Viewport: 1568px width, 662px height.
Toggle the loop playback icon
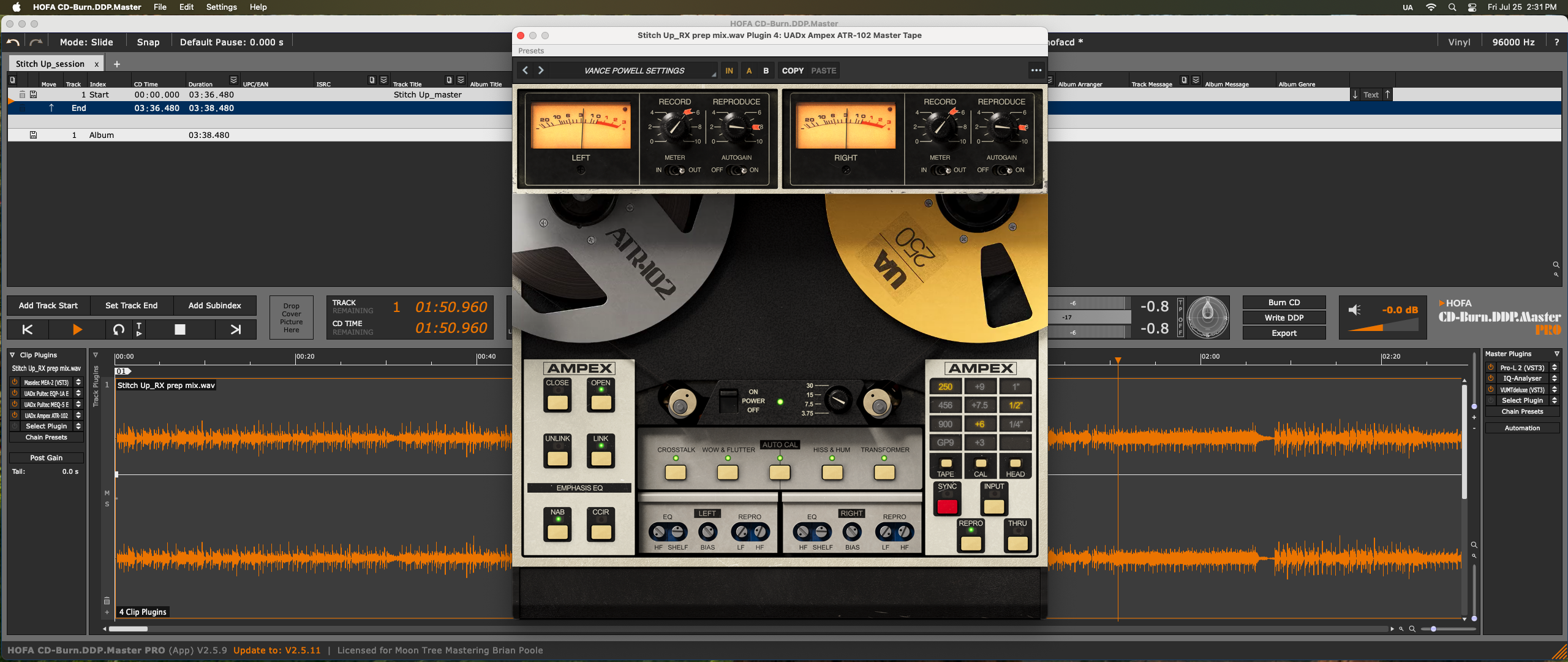click(119, 329)
